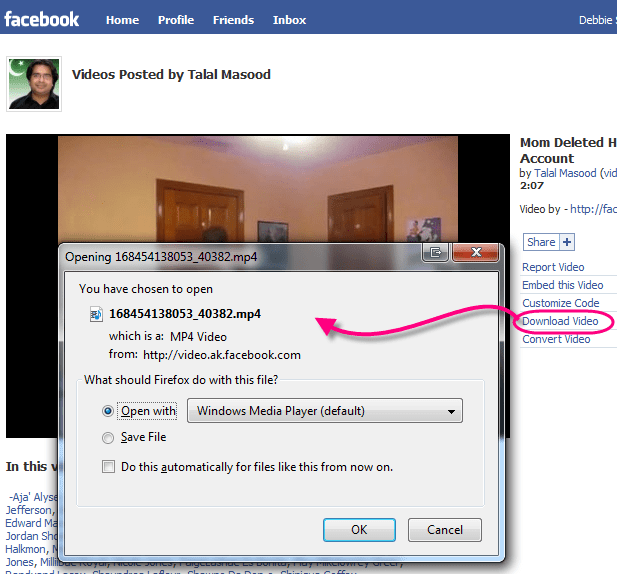Check Do this automatically for files
The width and height of the screenshot is (617, 574).
(108, 467)
